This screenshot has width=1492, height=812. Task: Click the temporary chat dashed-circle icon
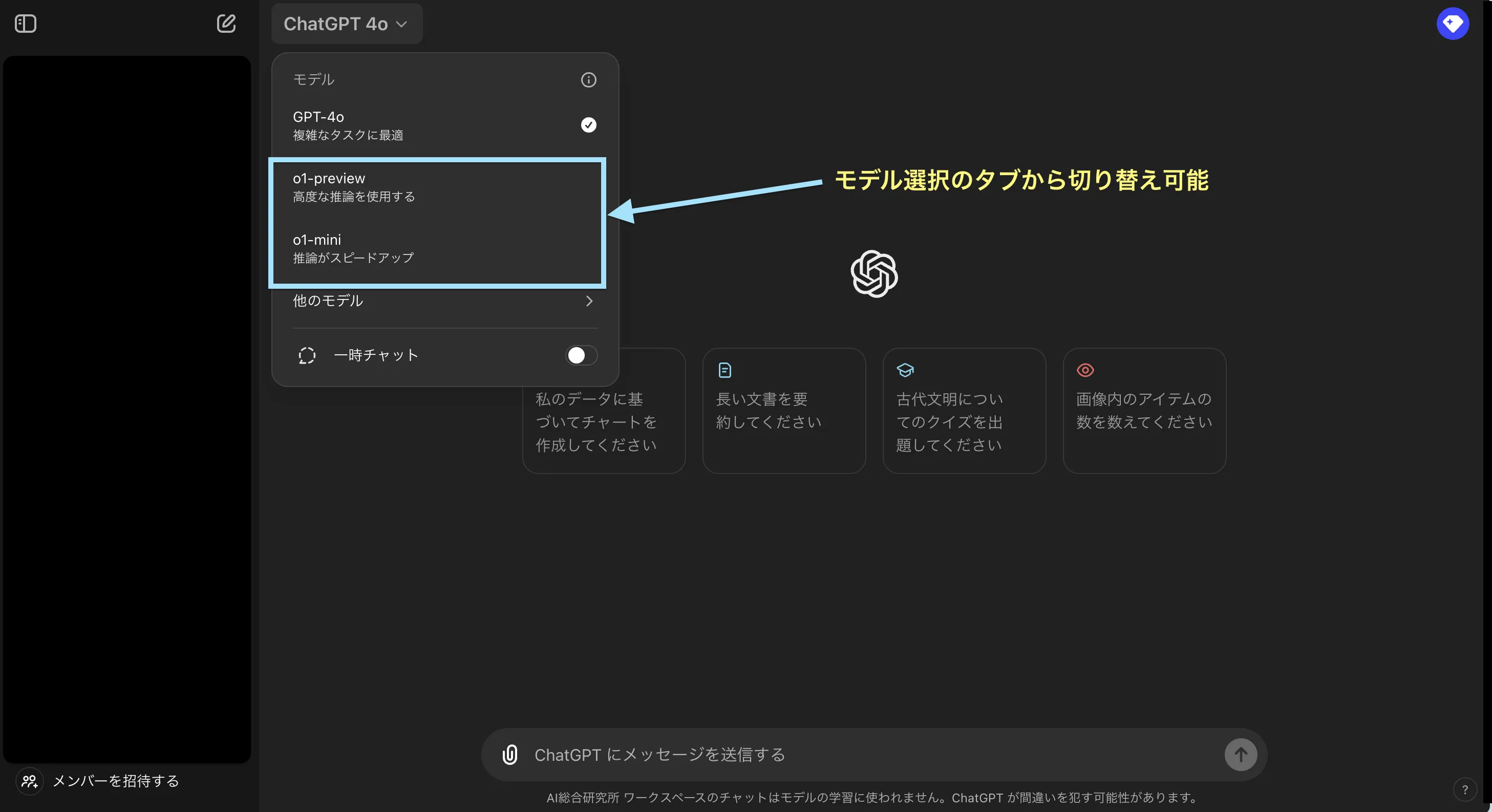point(307,355)
